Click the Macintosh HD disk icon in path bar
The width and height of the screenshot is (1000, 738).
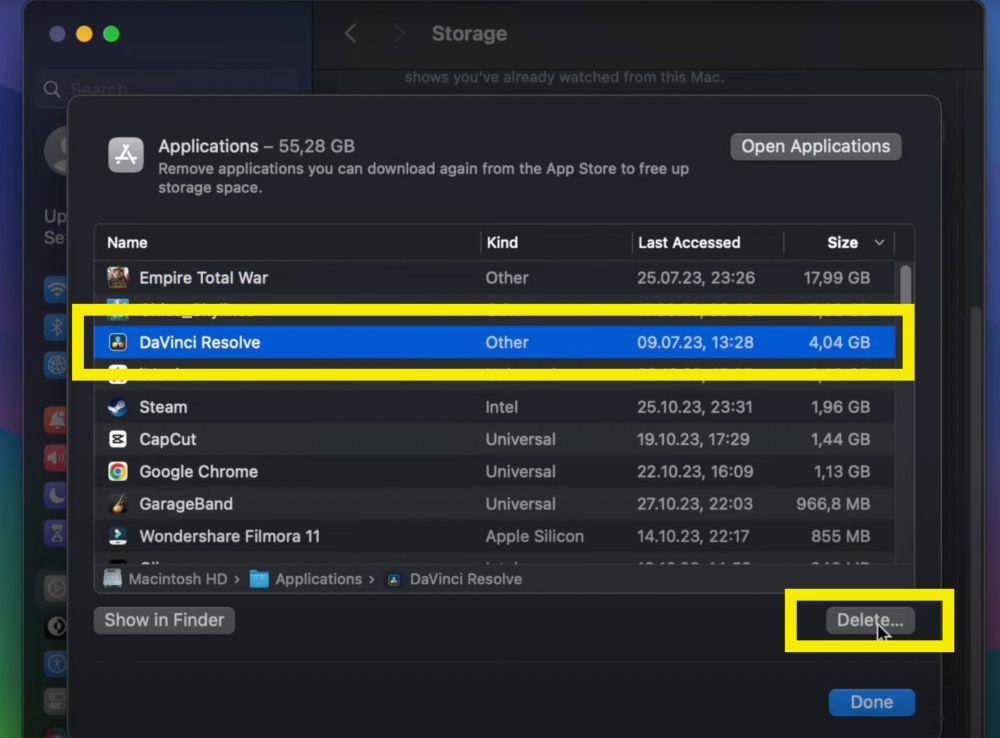tap(113, 579)
